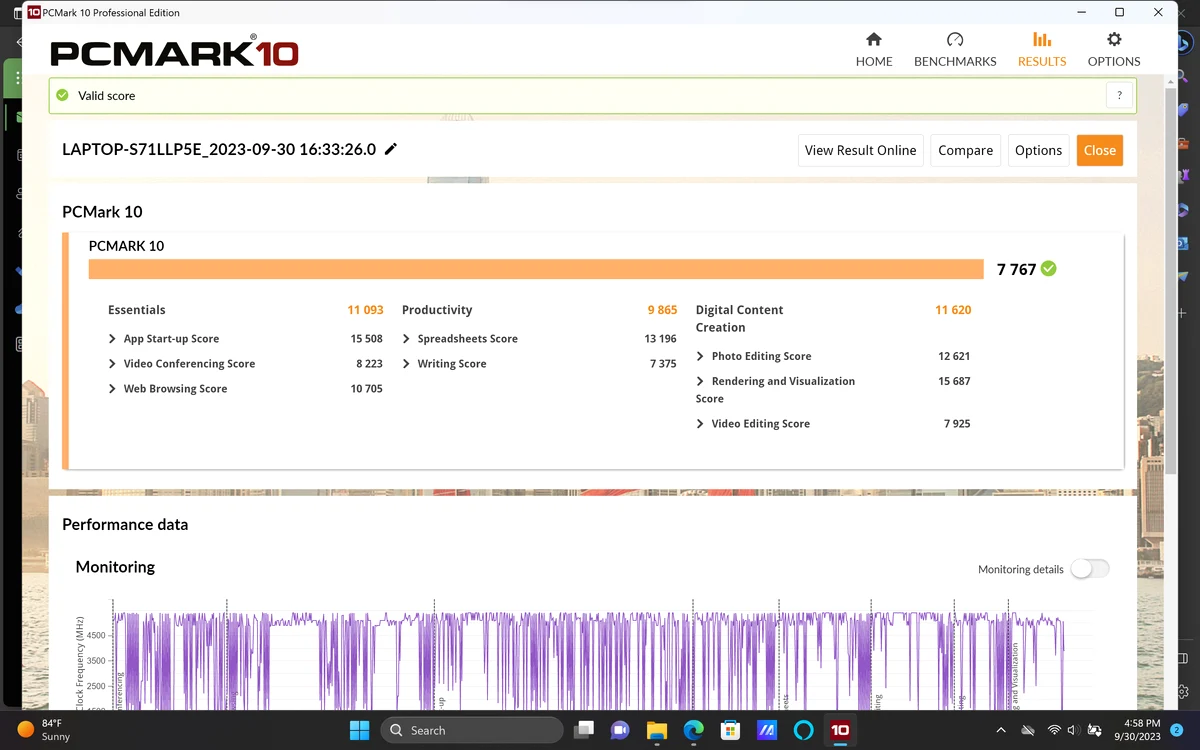Close the result with orange Close button
The image size is (1200, 750).
1099,150
